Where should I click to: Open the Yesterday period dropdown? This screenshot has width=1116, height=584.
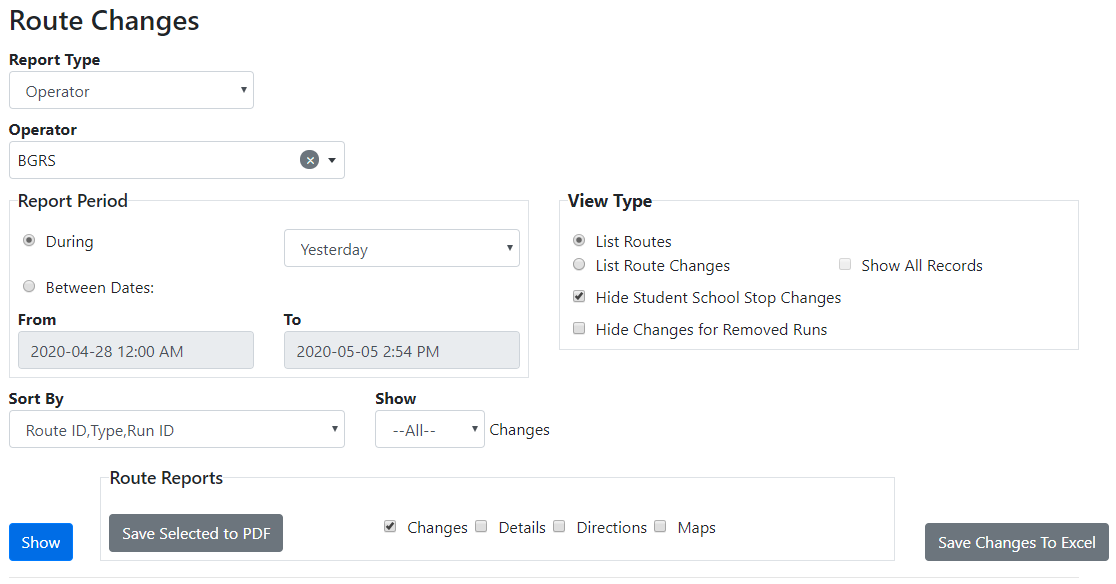click(401, 249)
